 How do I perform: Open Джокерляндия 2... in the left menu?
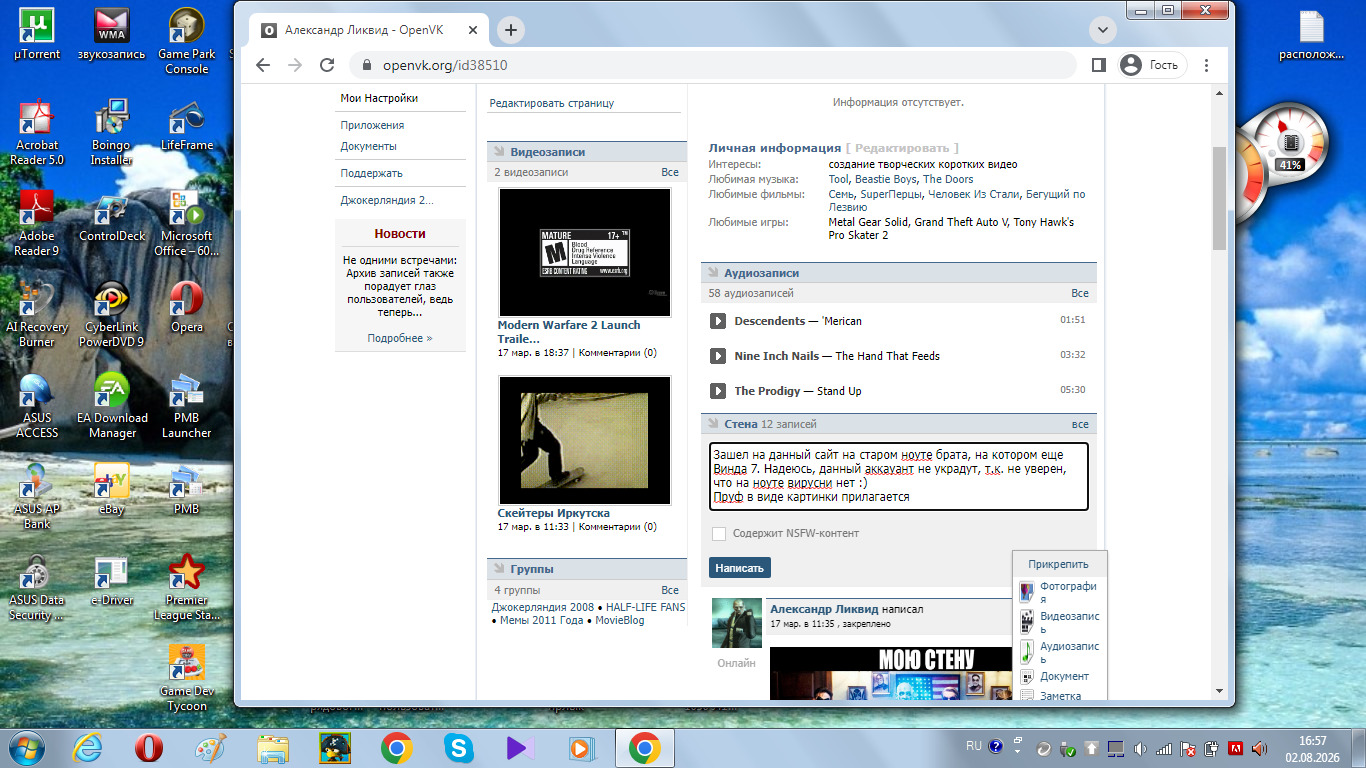(387, 200)
